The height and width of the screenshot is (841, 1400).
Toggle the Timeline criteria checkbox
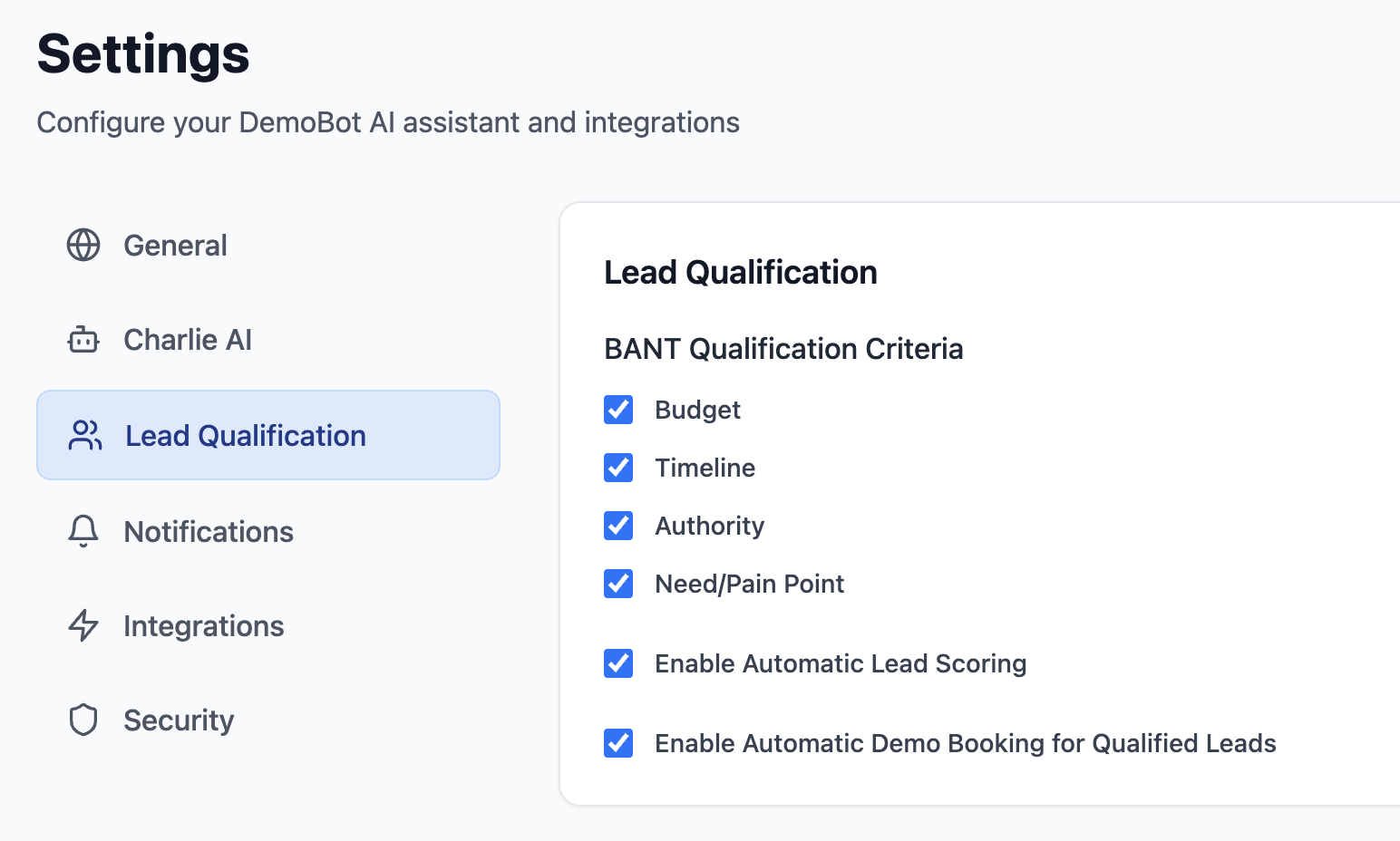pyautogui.click(x=618, y=468)
